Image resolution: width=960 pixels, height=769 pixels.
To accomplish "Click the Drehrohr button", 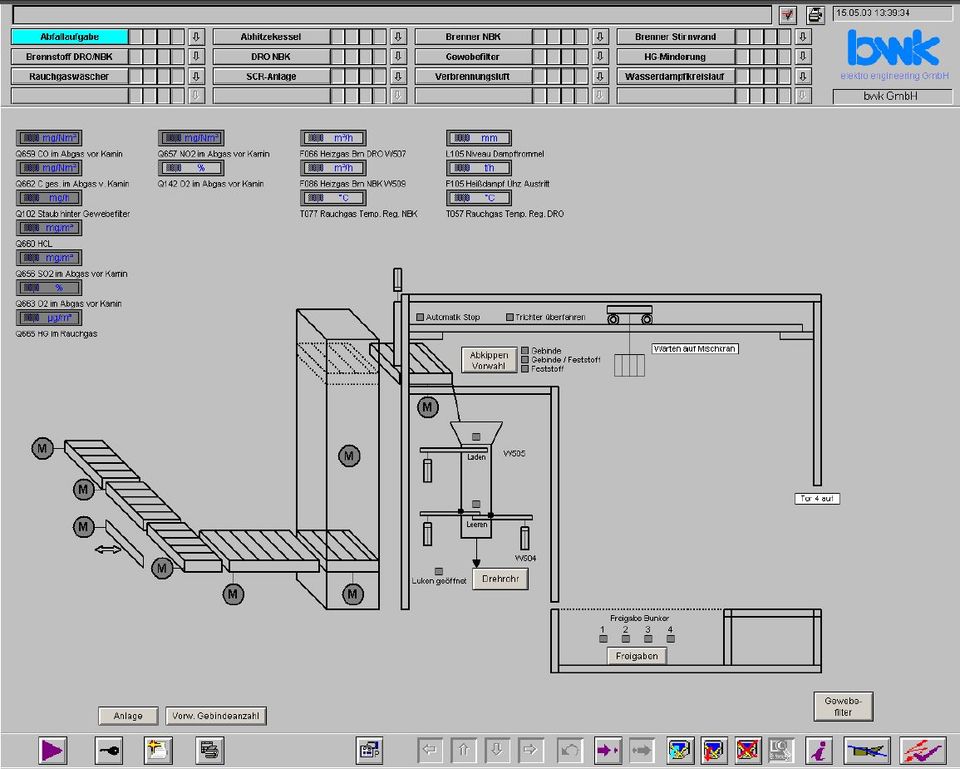I will (x=499, y=579).
